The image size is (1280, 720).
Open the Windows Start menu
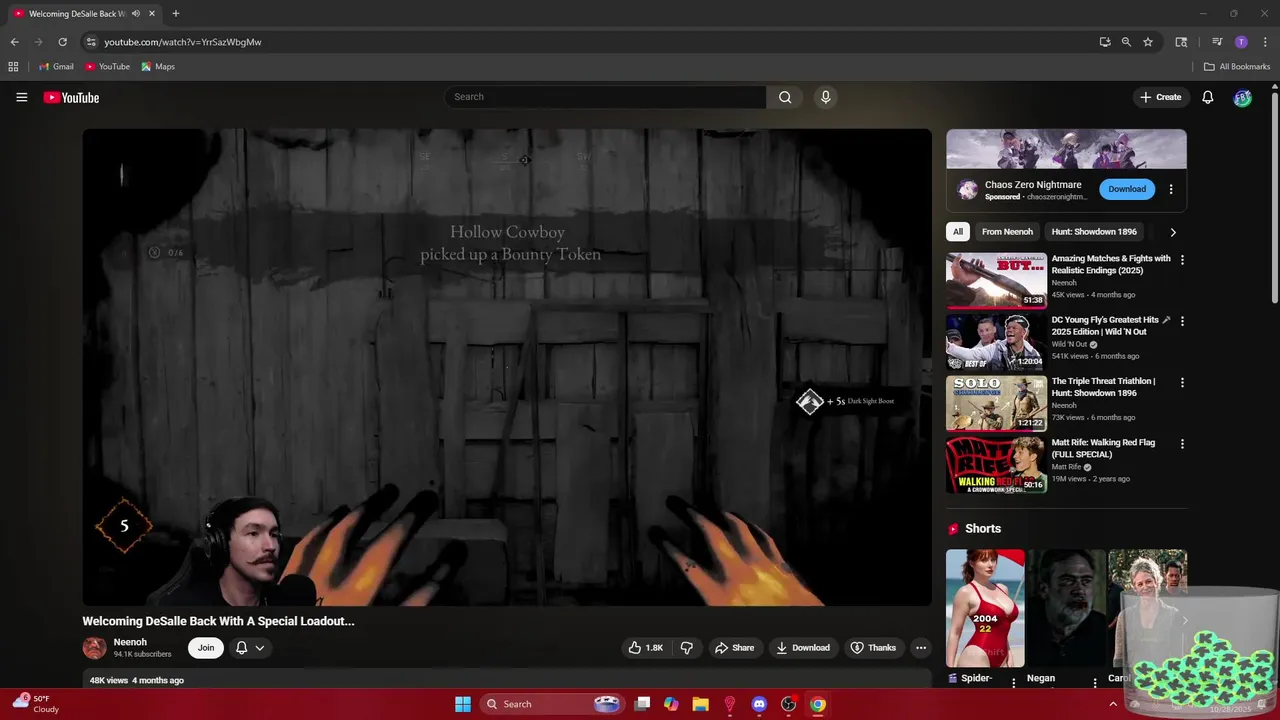(x=463, y=704)
